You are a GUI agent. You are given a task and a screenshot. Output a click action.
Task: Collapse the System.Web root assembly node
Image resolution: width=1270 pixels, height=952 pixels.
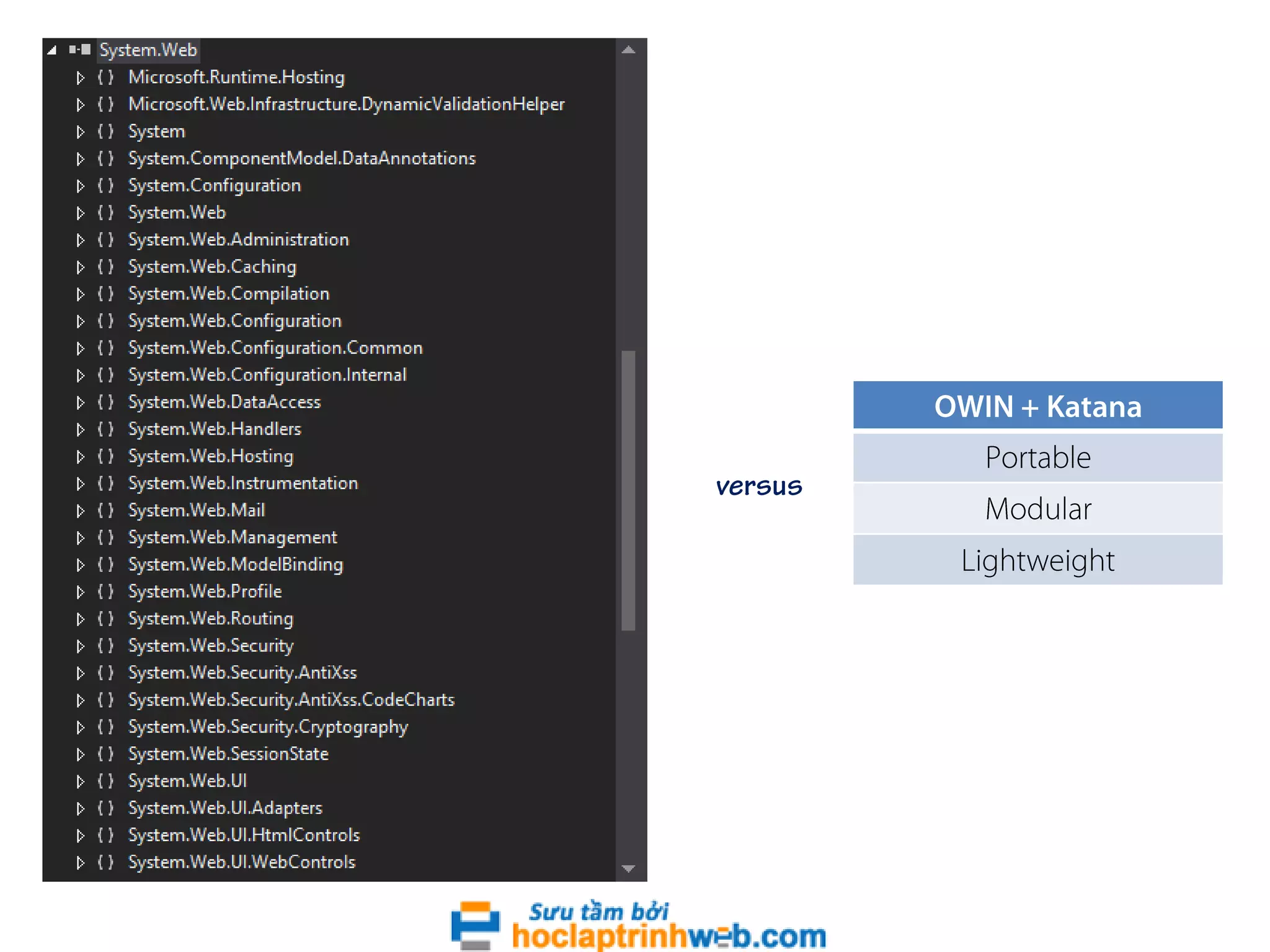pyautogui.click(x=52, y=50)
